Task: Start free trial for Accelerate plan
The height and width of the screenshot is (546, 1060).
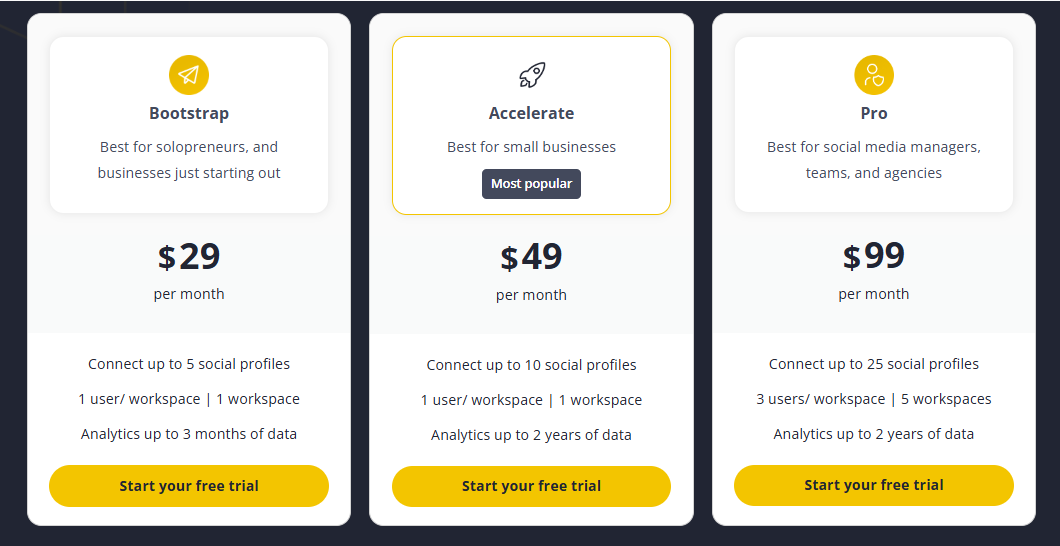Action: 531,486
